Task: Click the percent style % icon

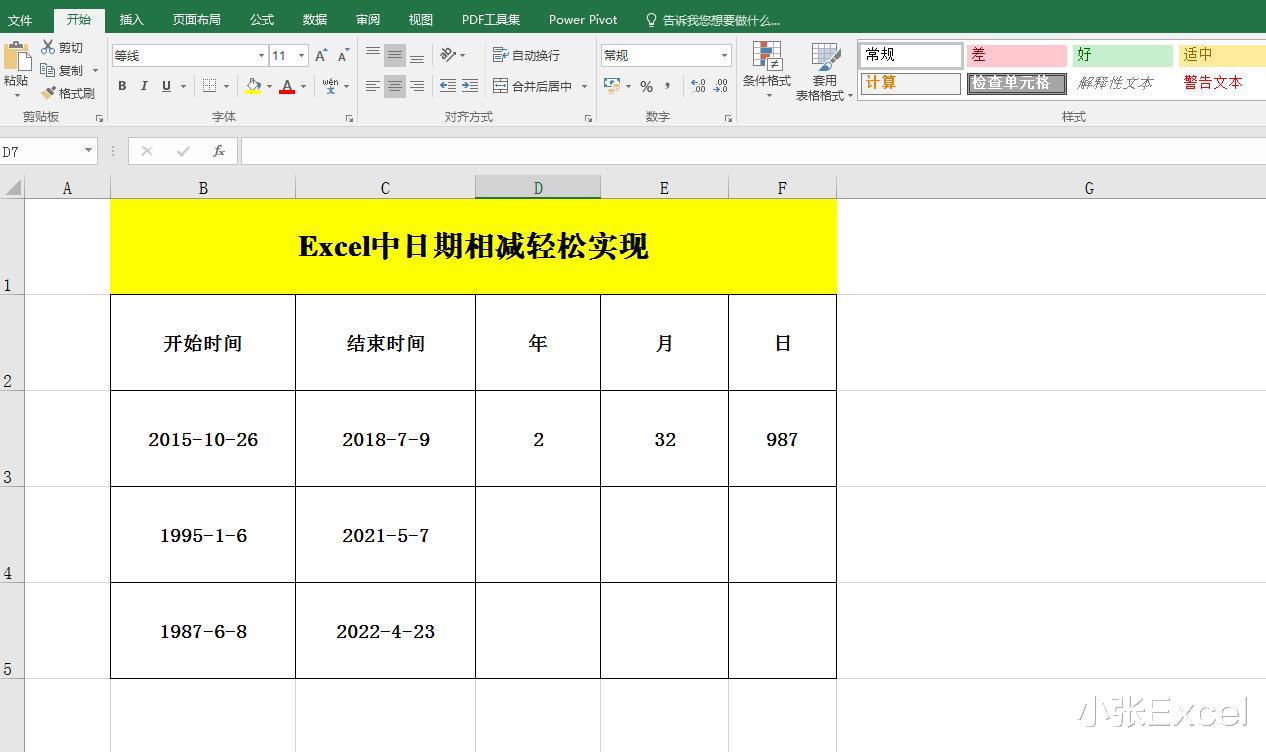Action: point(648,87)
